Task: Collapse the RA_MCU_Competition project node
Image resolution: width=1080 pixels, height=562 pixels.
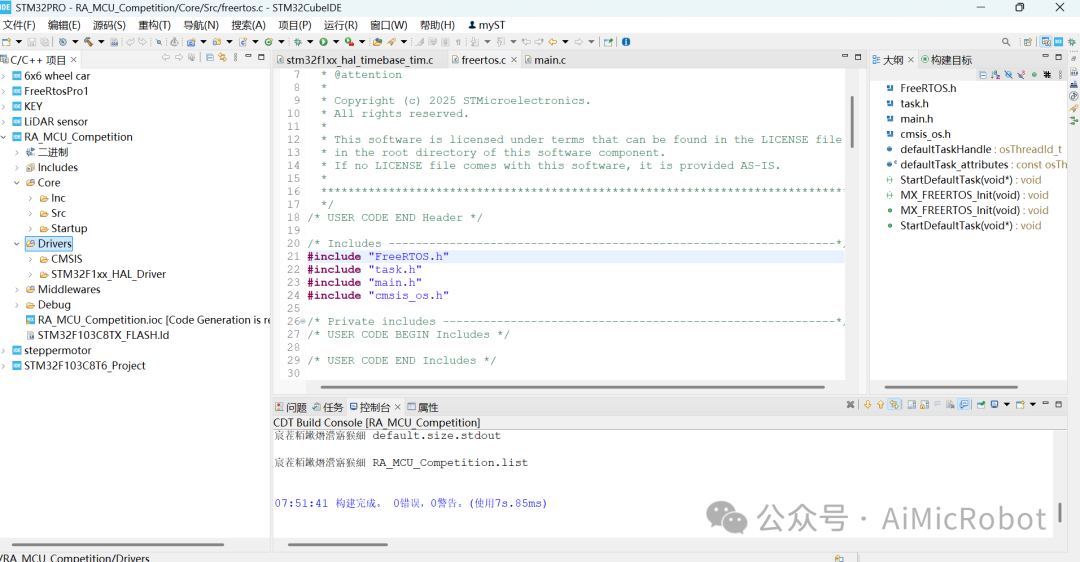Action: tap(4, 137)
